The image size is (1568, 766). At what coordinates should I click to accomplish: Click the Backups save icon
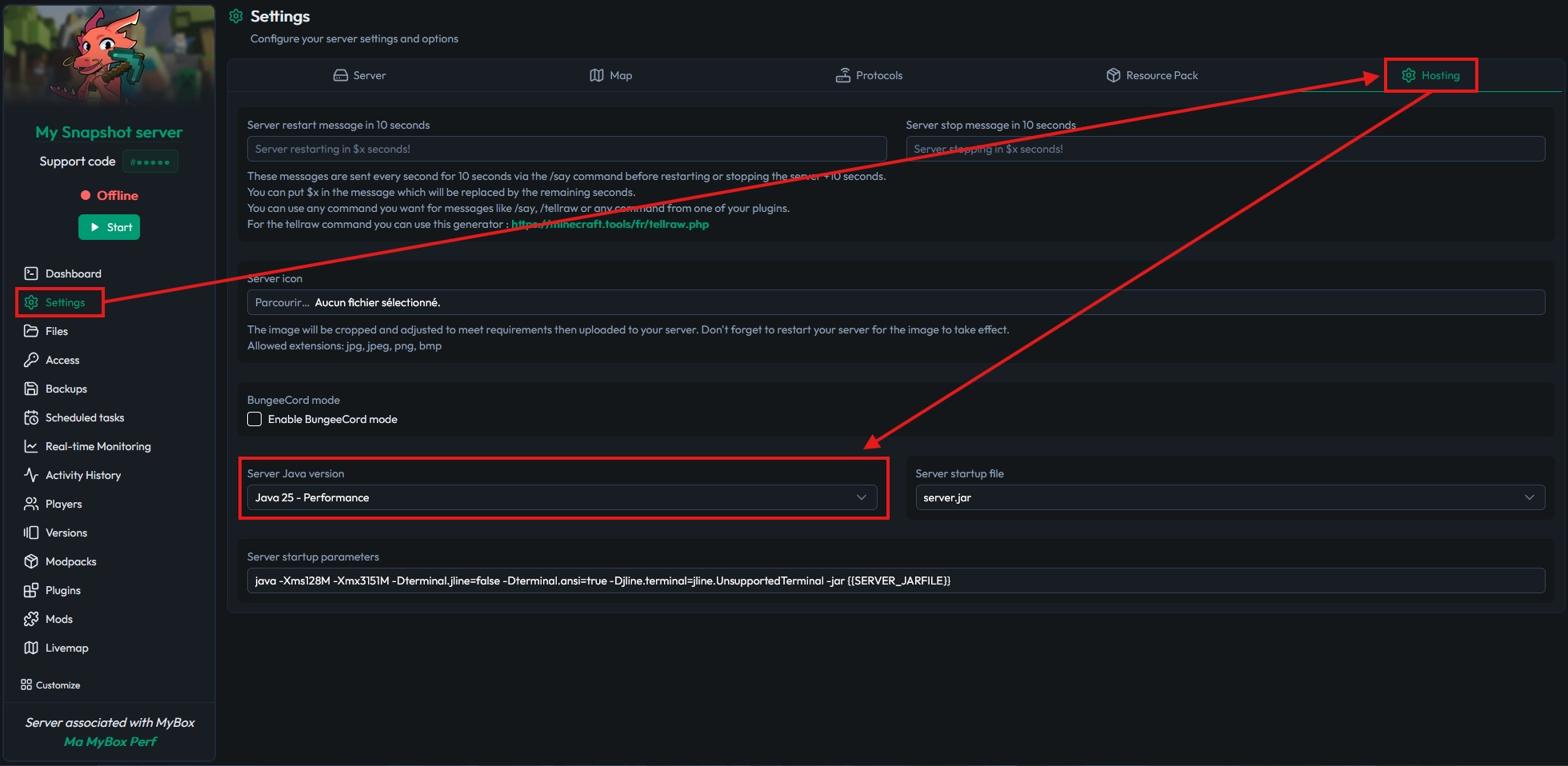pos(31,389)
